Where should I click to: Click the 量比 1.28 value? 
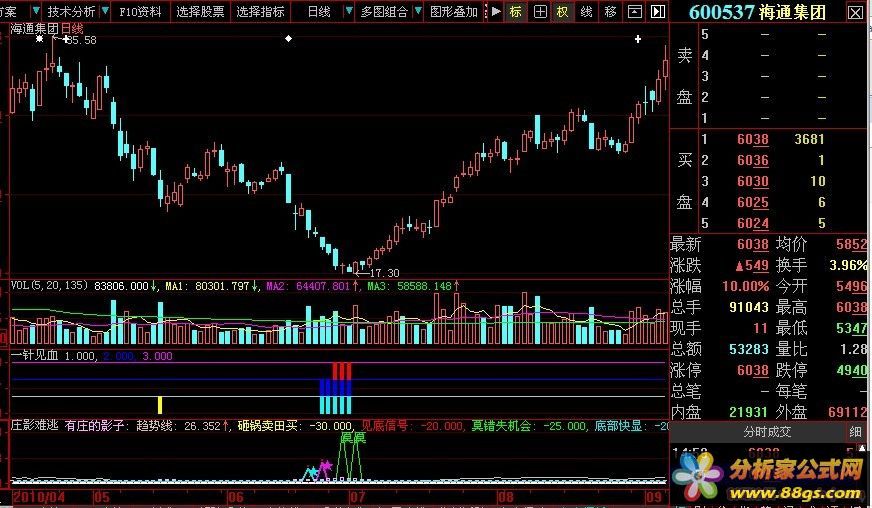(856, 349)
